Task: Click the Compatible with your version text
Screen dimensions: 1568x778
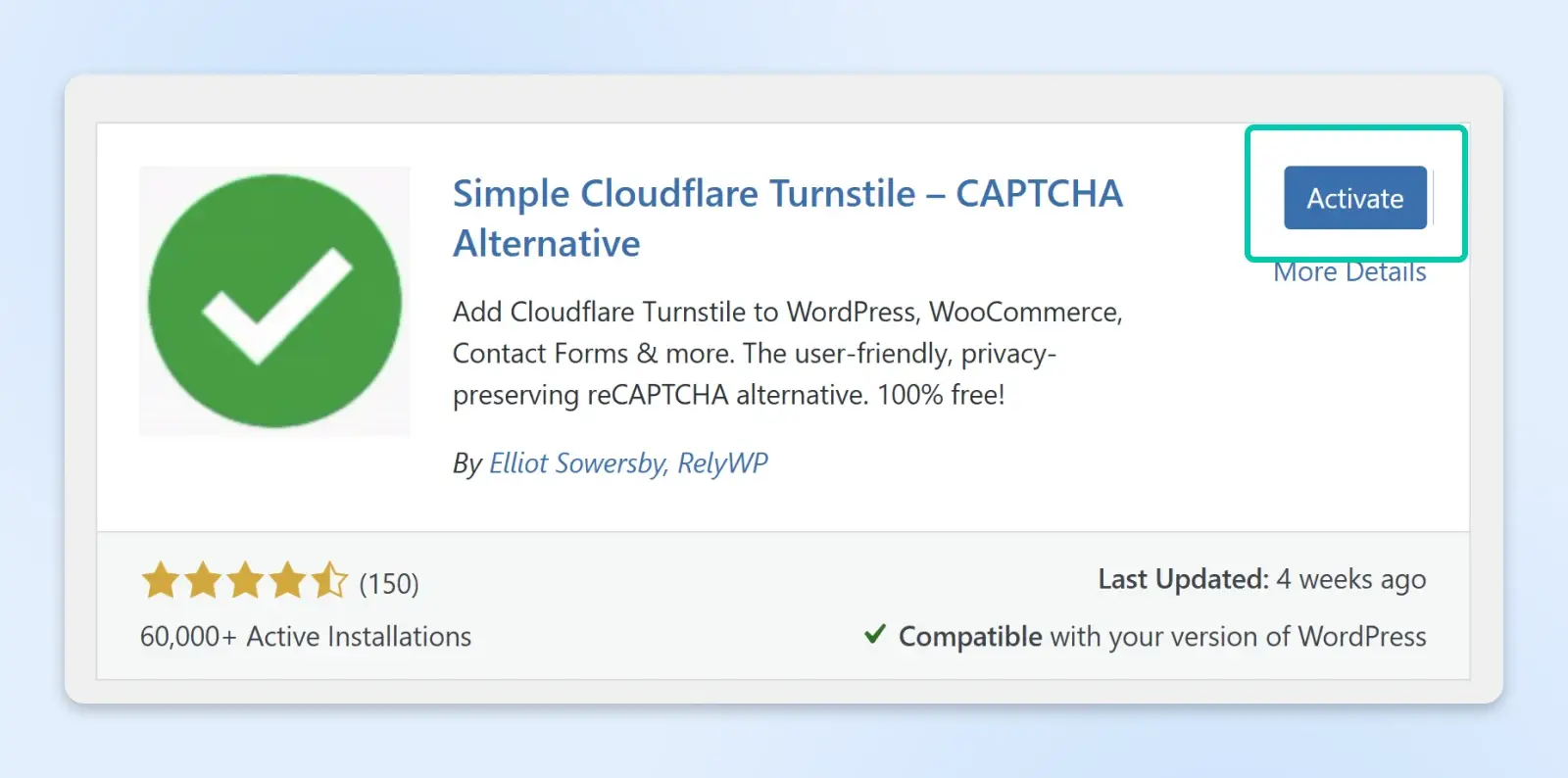Action: pos(1162,637)
